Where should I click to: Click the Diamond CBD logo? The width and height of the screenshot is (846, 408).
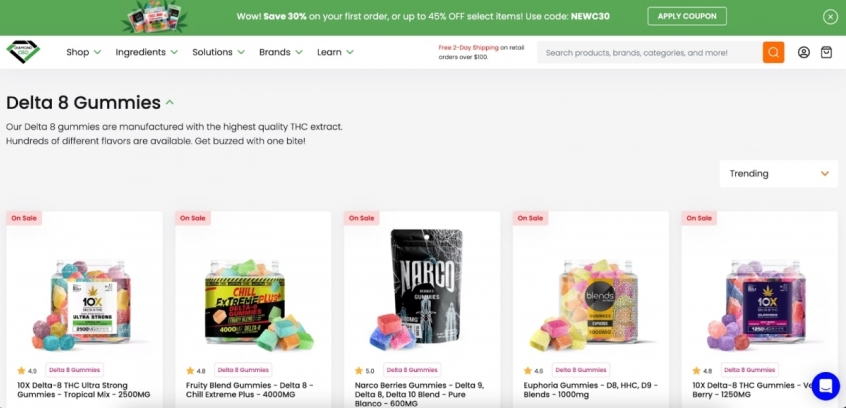pos(23,52)
